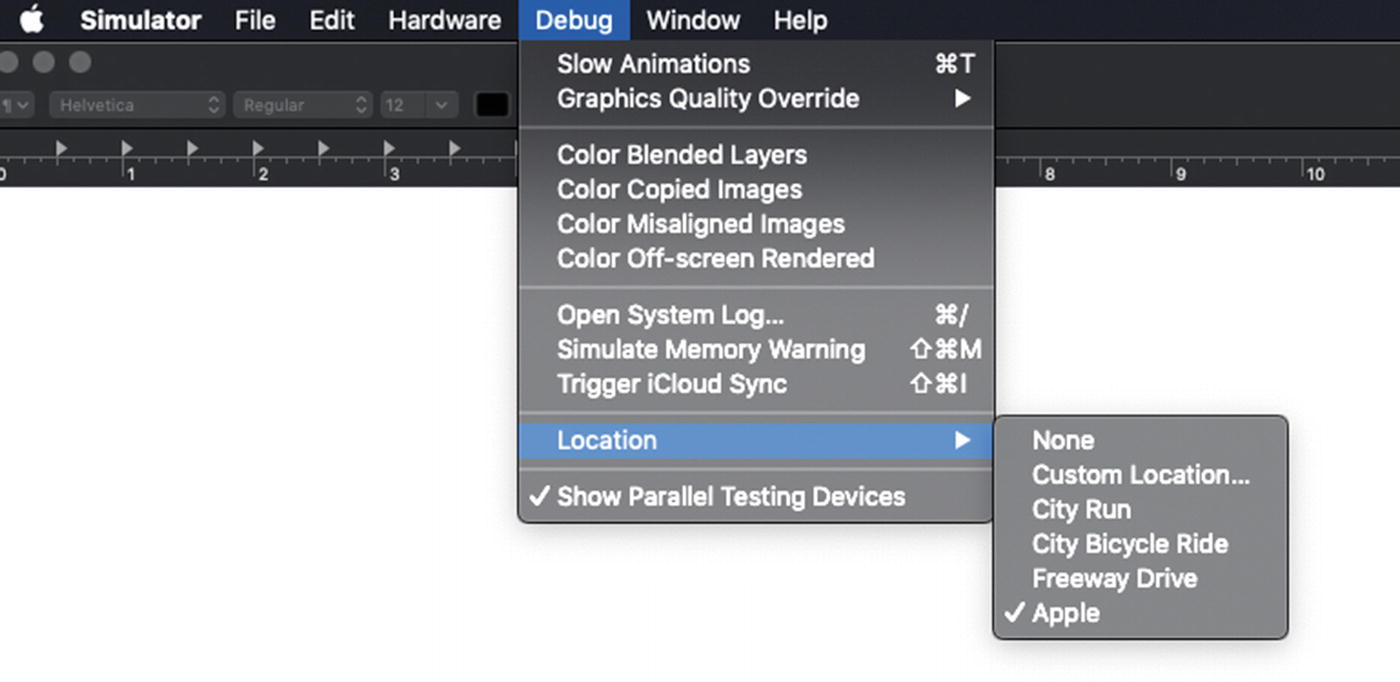Set location to None
Screen dimensions: 1400x682
pyautogui.click(x=1063, y=440)
